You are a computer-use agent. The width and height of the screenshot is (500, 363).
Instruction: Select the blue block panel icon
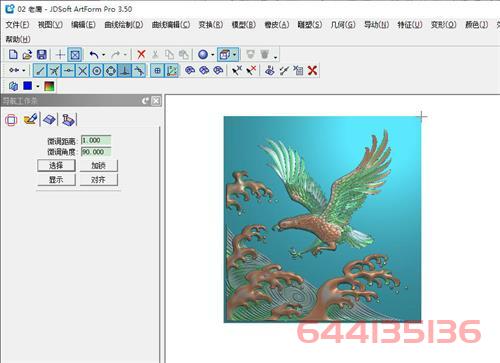pyautogui.click(x=49, y=120)
